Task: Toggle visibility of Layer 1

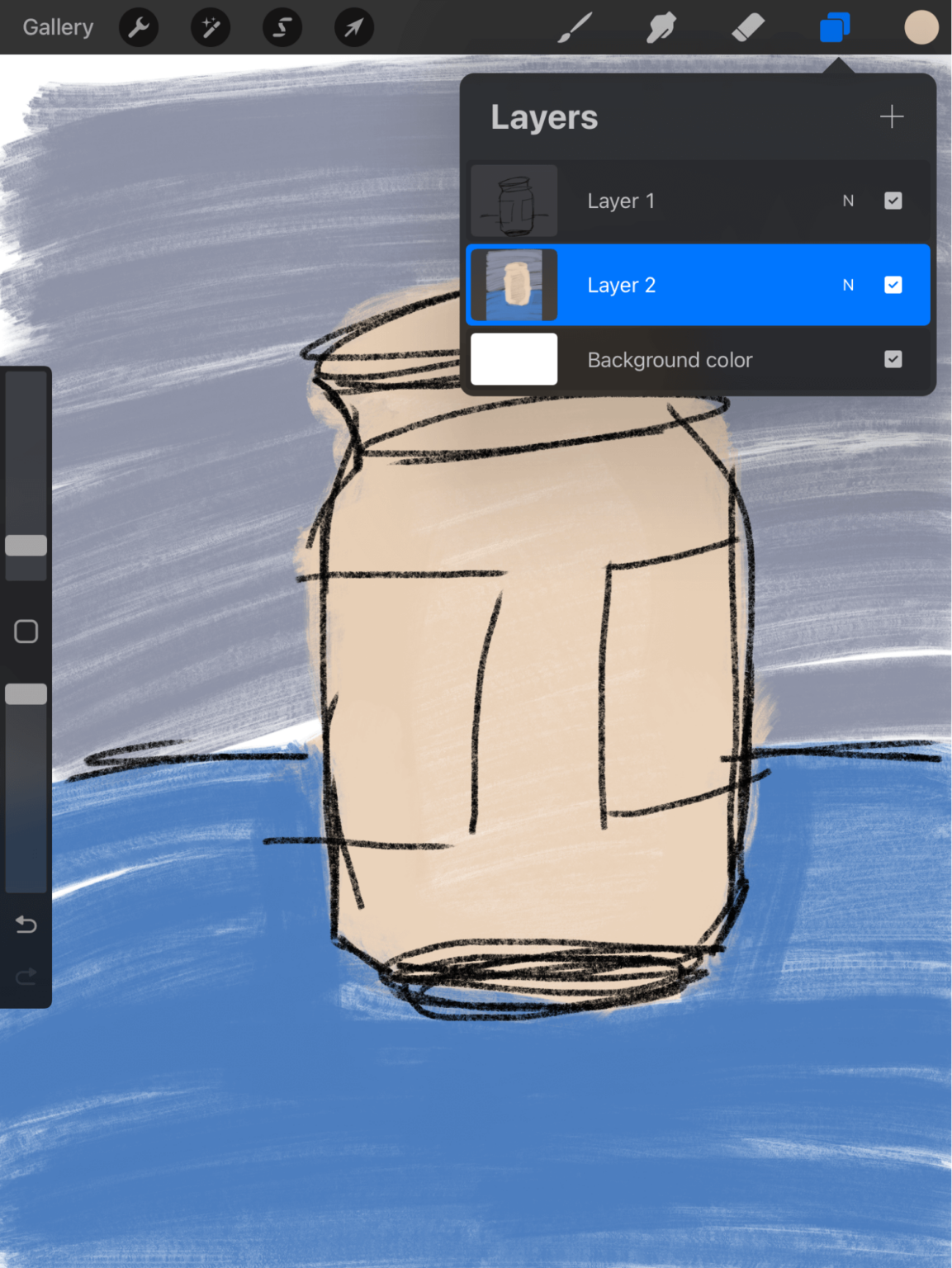Action: 893,201
